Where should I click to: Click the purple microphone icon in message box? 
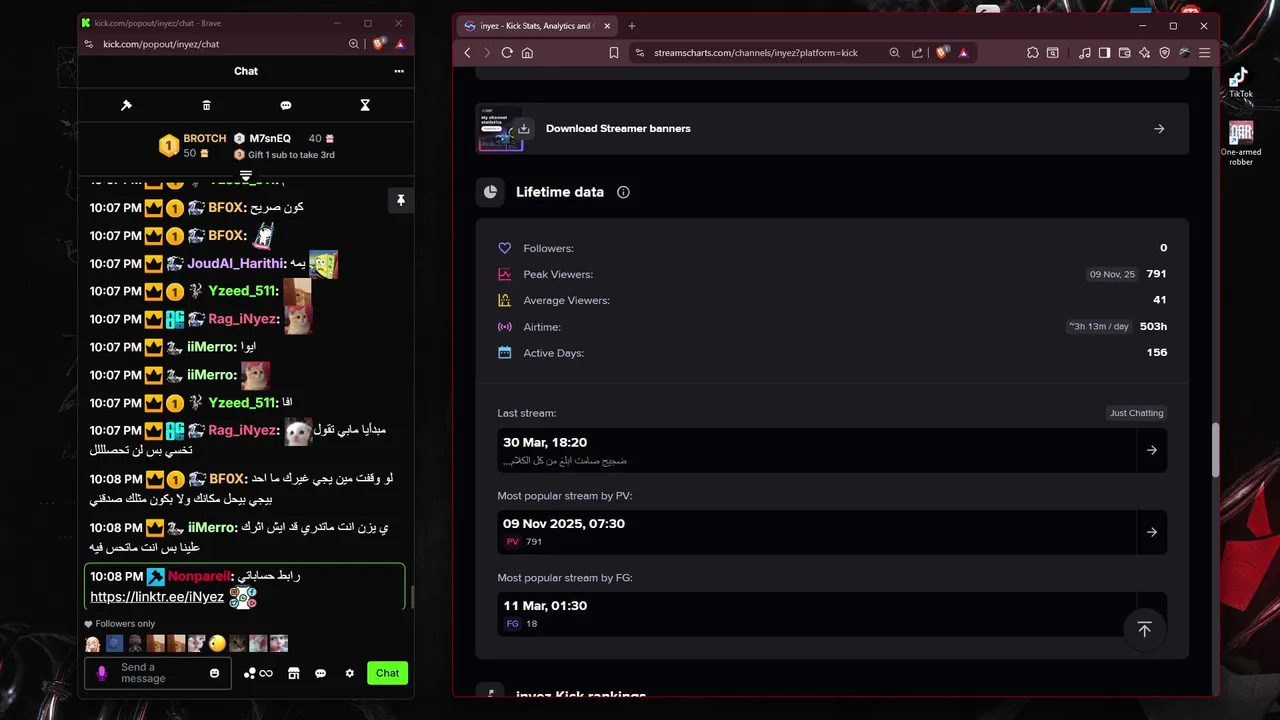(101, 673)
